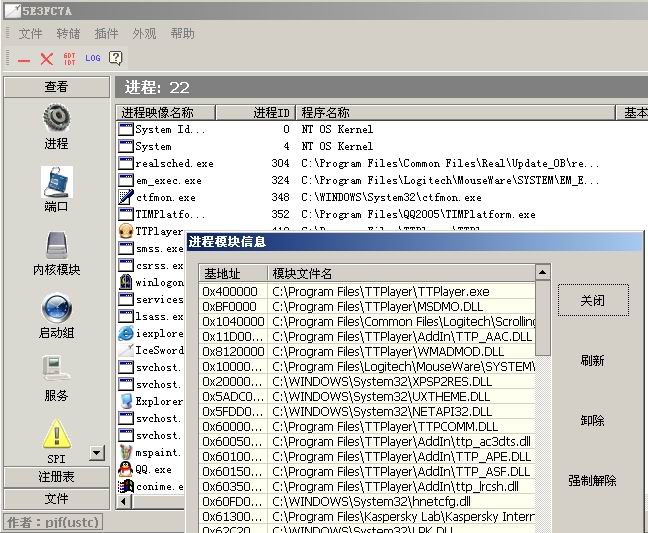Image resolution: width=648 pixels, height=533 pixels.
Task: Click the sidebar scroll down arrow near SPI
Action: click(97, 453)
